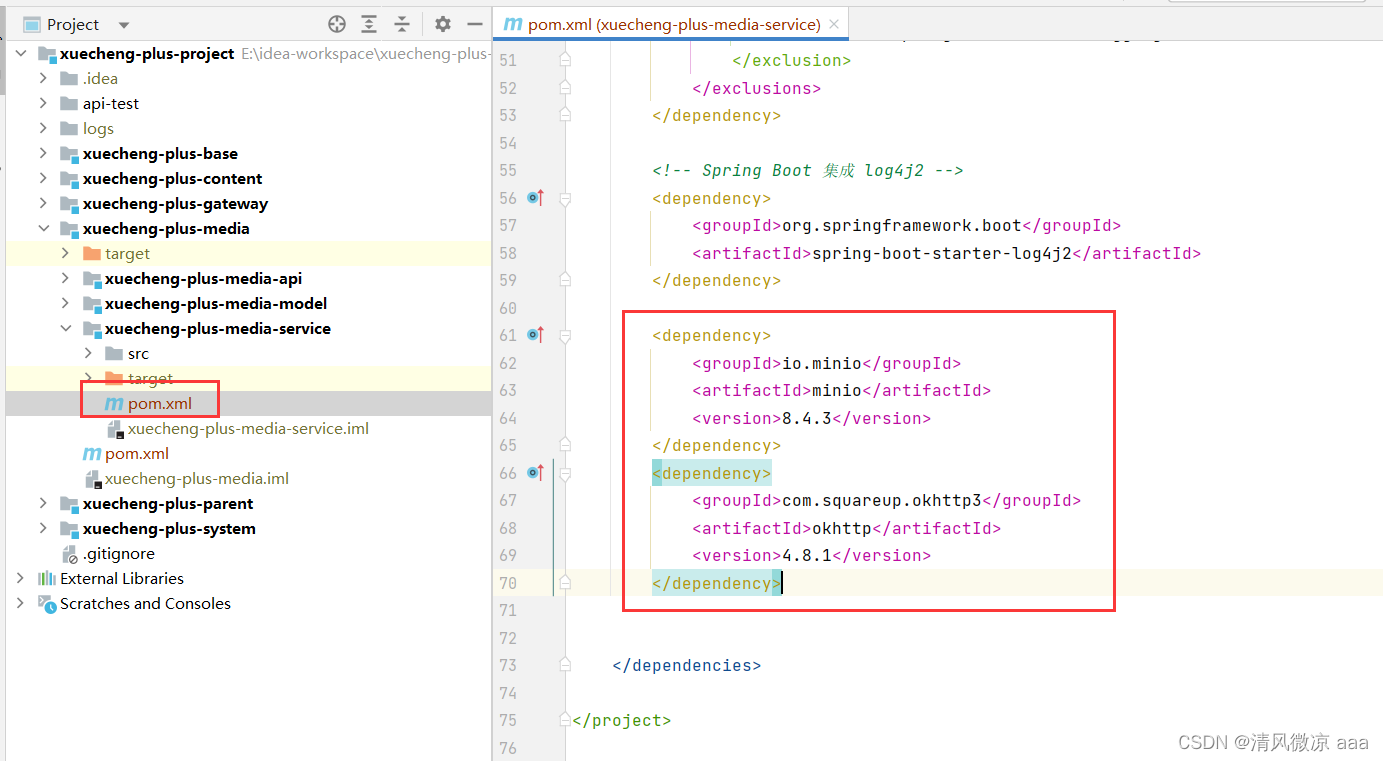Screen dimensions: 1383x761
Task: Select xuecheng-plus-system module
Action: pos(169,528)
